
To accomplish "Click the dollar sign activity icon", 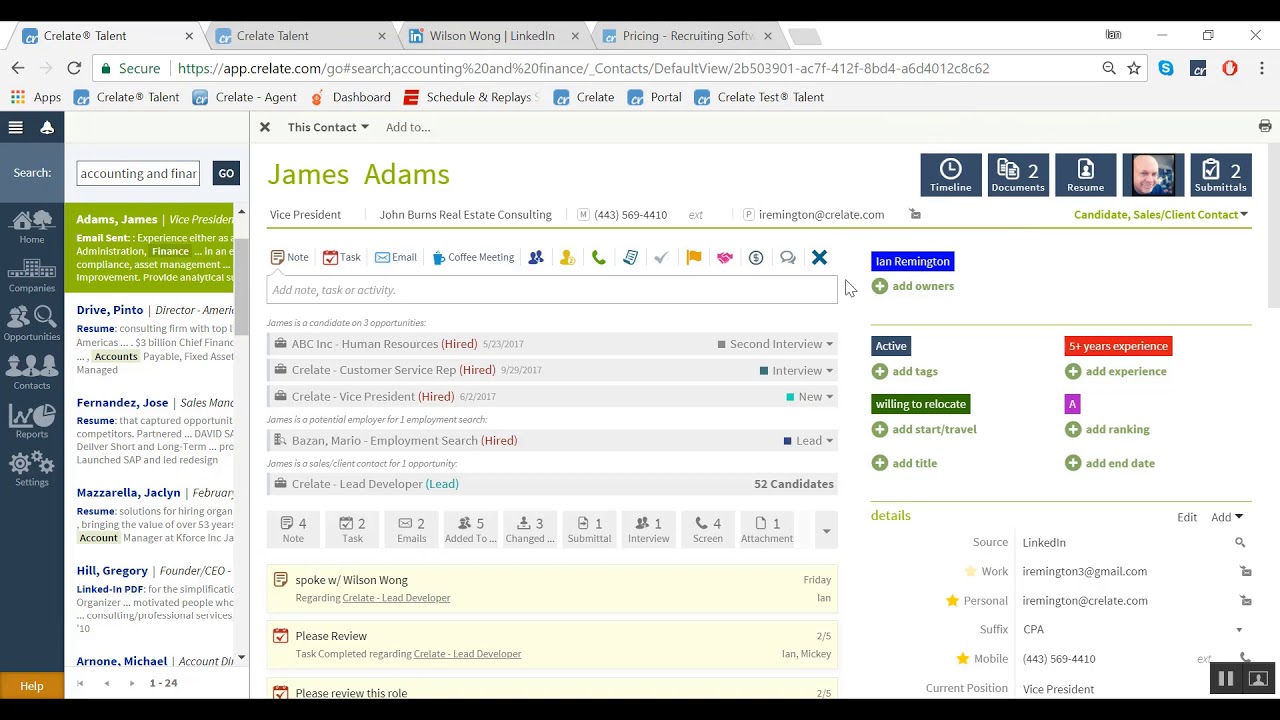I will (756, 258).
